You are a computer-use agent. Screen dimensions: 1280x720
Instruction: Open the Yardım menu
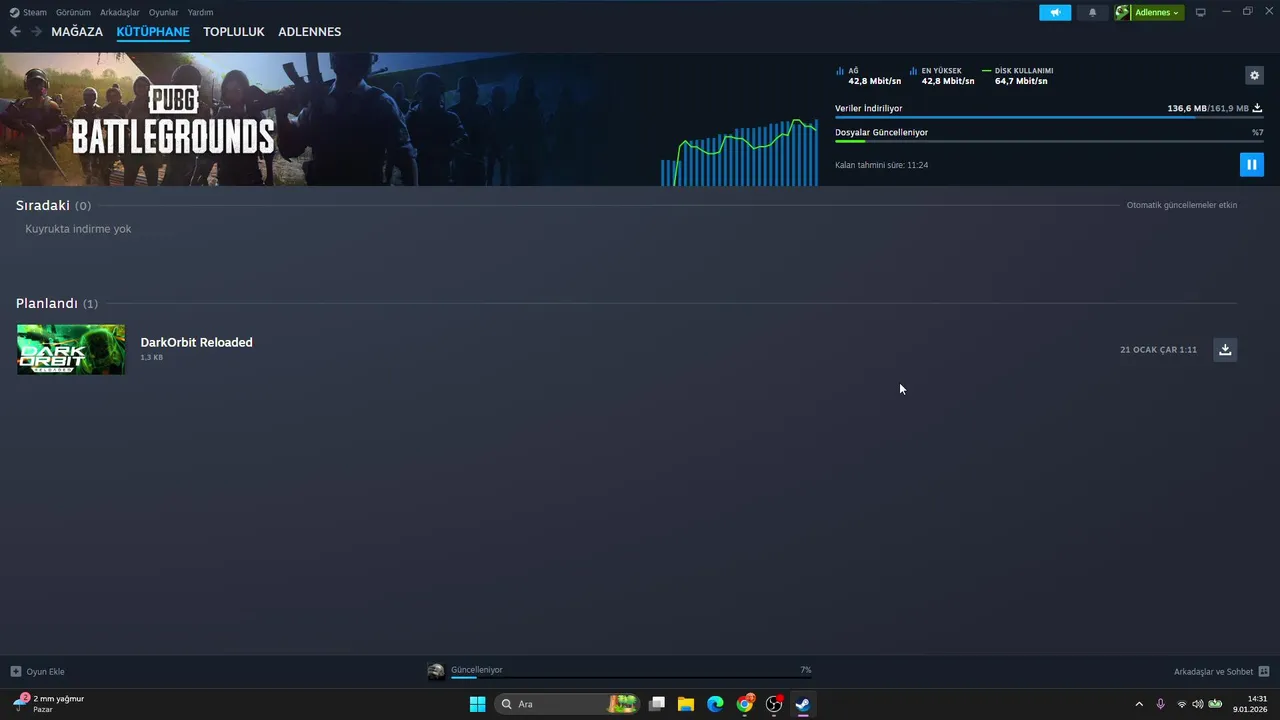[200, 12]
